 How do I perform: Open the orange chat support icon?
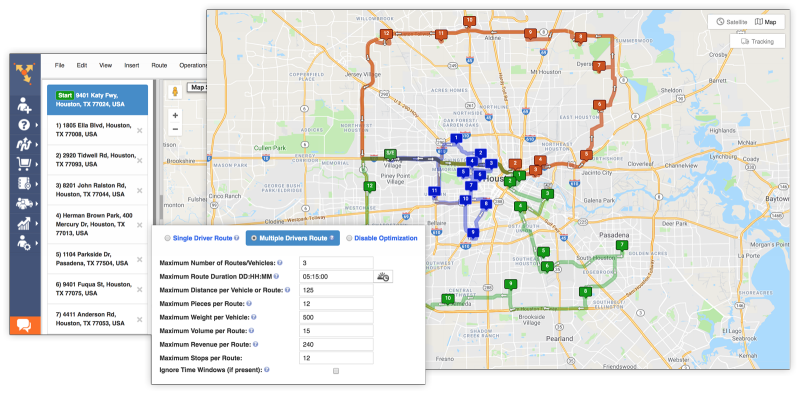tap(24, 325)
